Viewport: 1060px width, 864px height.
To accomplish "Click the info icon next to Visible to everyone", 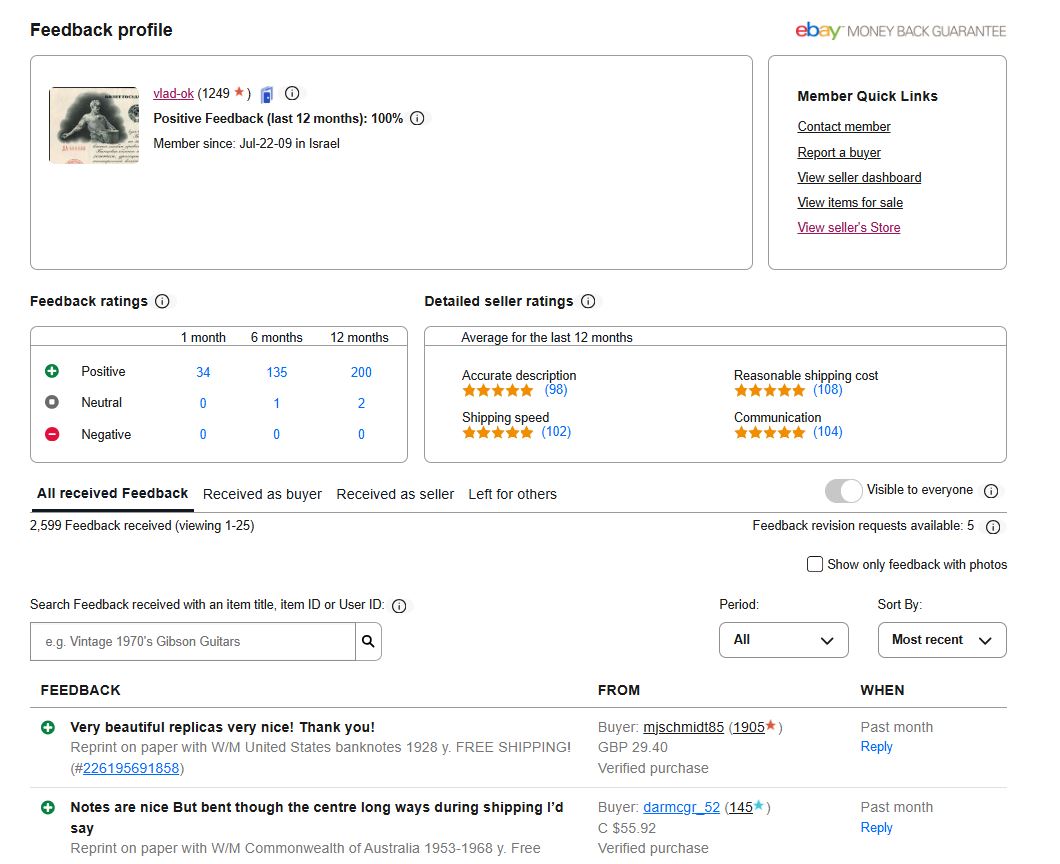I will click(991, 491).
